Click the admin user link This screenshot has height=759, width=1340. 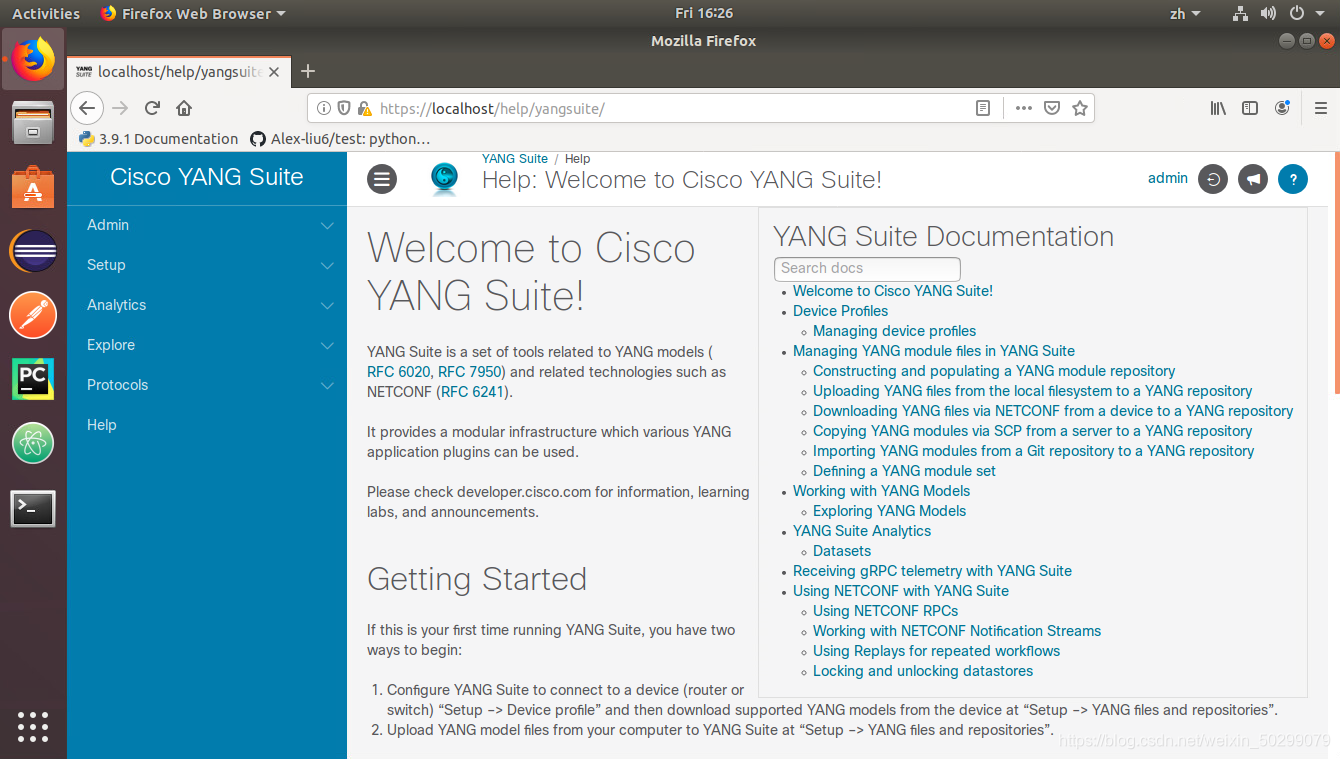point(1168,178)
